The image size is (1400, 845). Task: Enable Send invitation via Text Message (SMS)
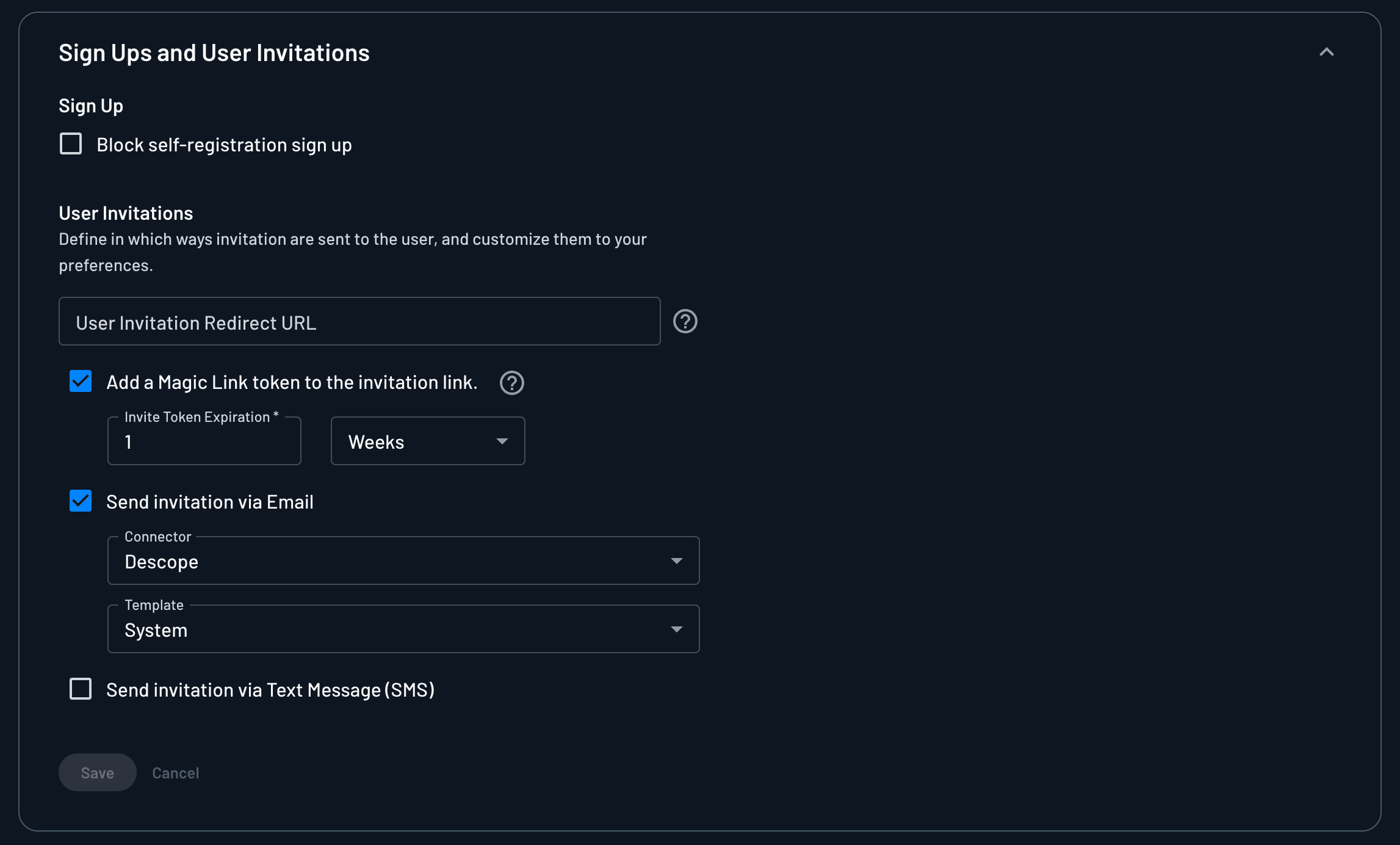[x=80, y=689]
